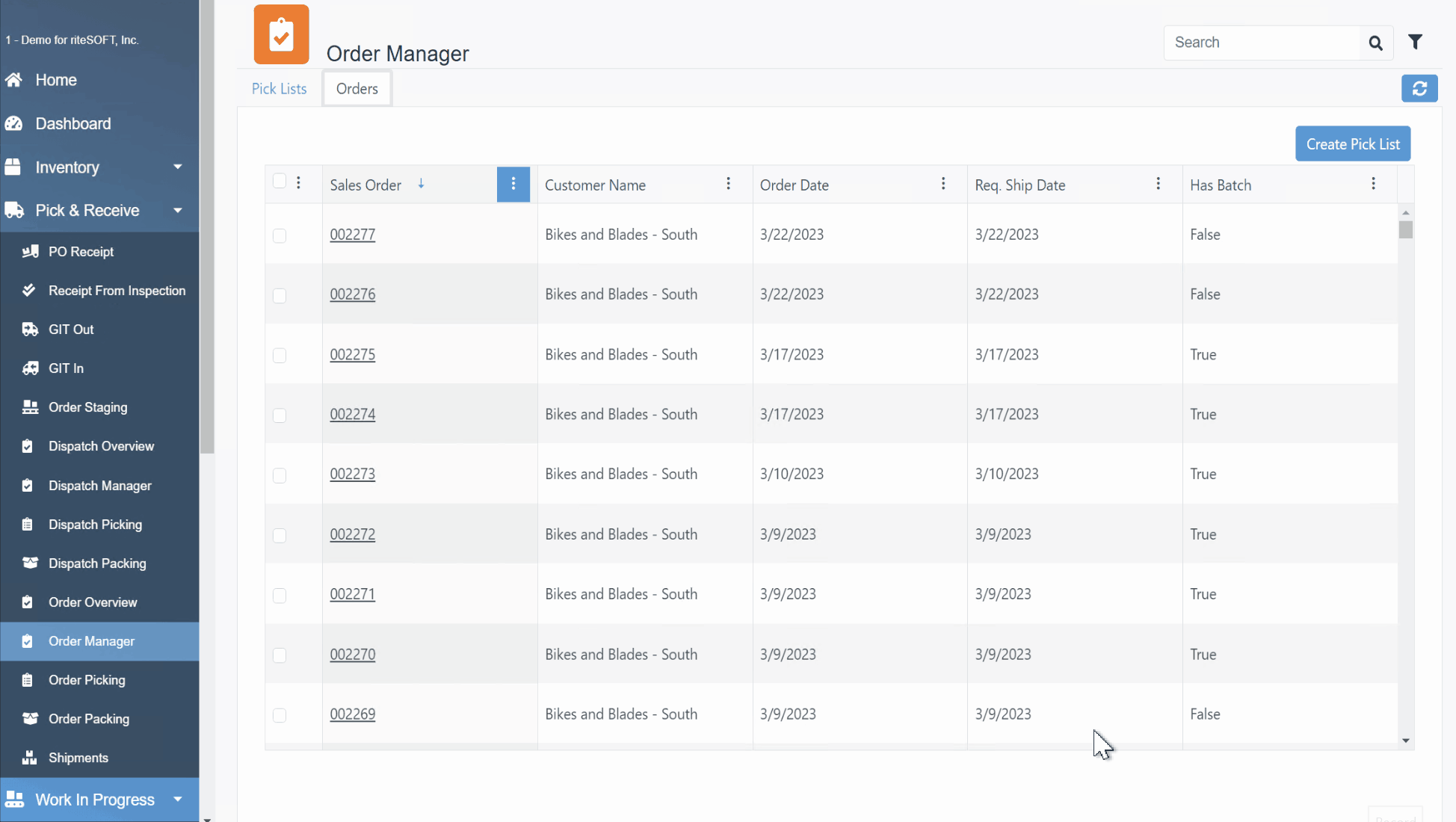Screen dimensions: 1456x822
Task: Click the Order Overview clipboard icon
Action: point(28,602)
